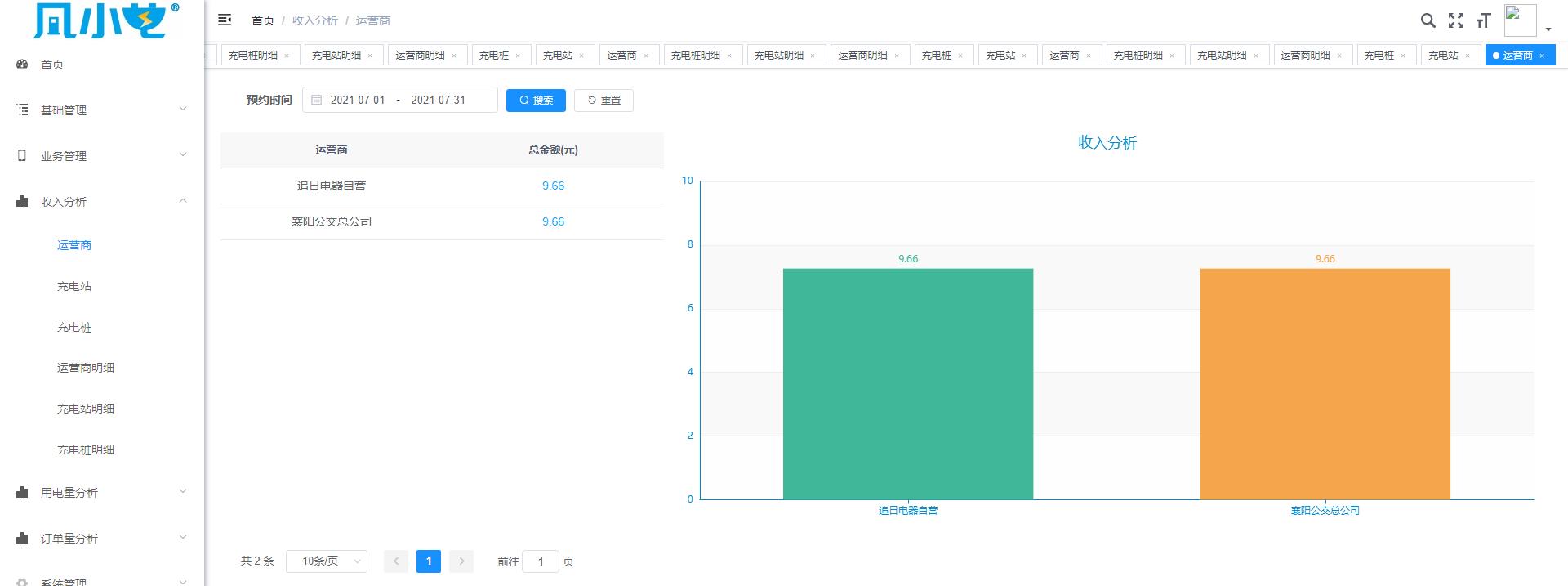Open the header search magnifier icon

point(1428,20)
